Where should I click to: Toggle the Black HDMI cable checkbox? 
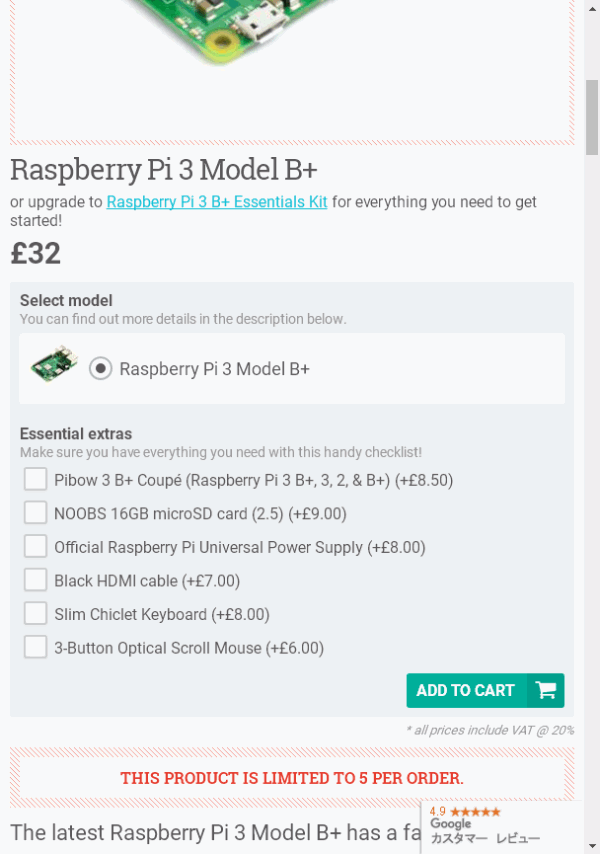click(x=35, y=580)
